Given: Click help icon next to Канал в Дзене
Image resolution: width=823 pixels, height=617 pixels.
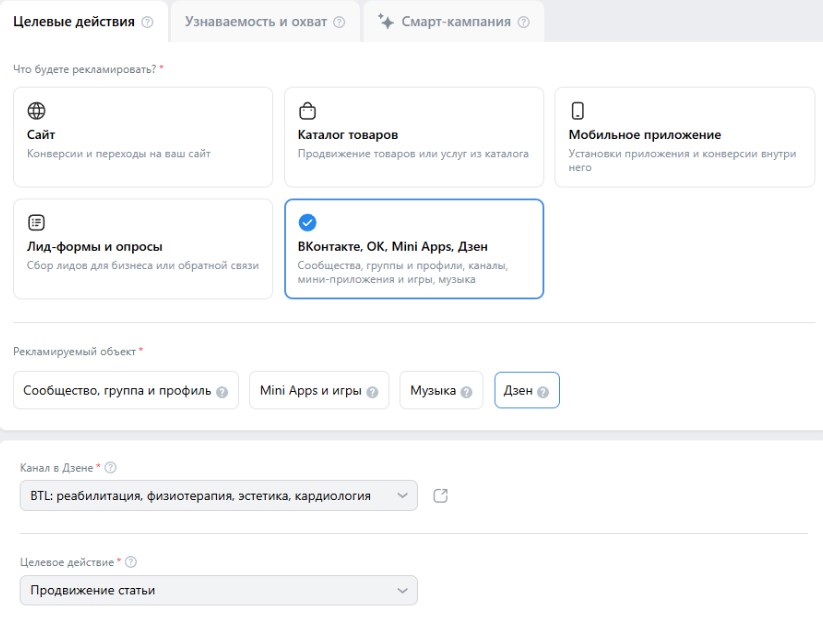Looking at the screenshot, I should click(110, 467).
